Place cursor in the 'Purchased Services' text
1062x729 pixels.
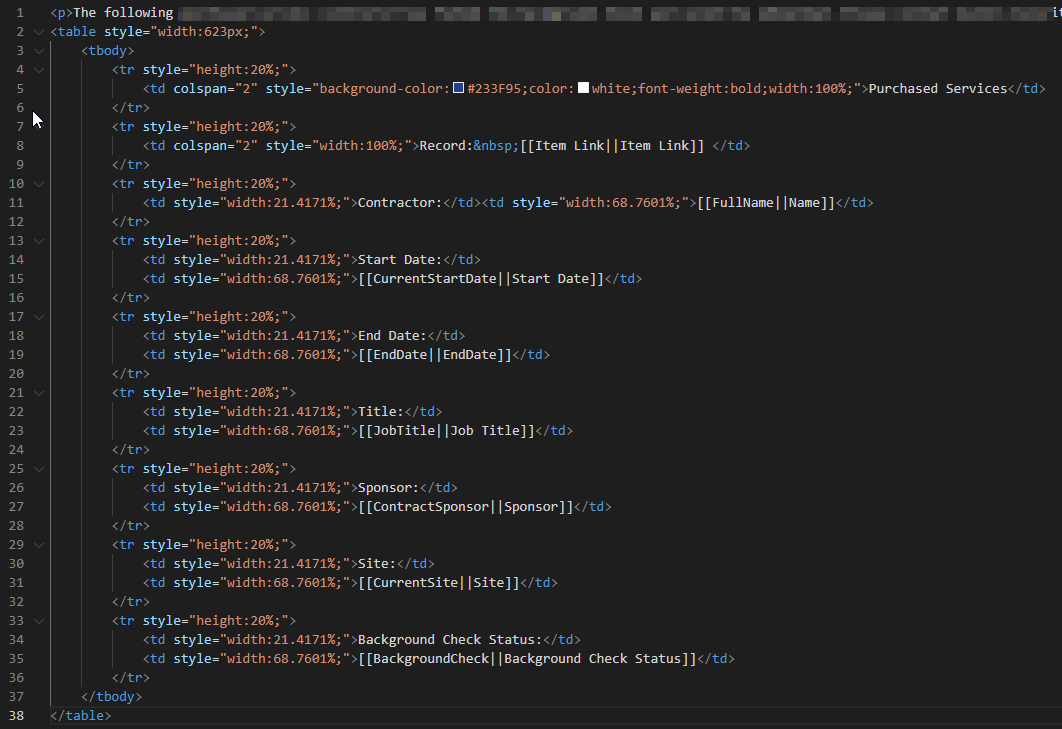(937, 89)
